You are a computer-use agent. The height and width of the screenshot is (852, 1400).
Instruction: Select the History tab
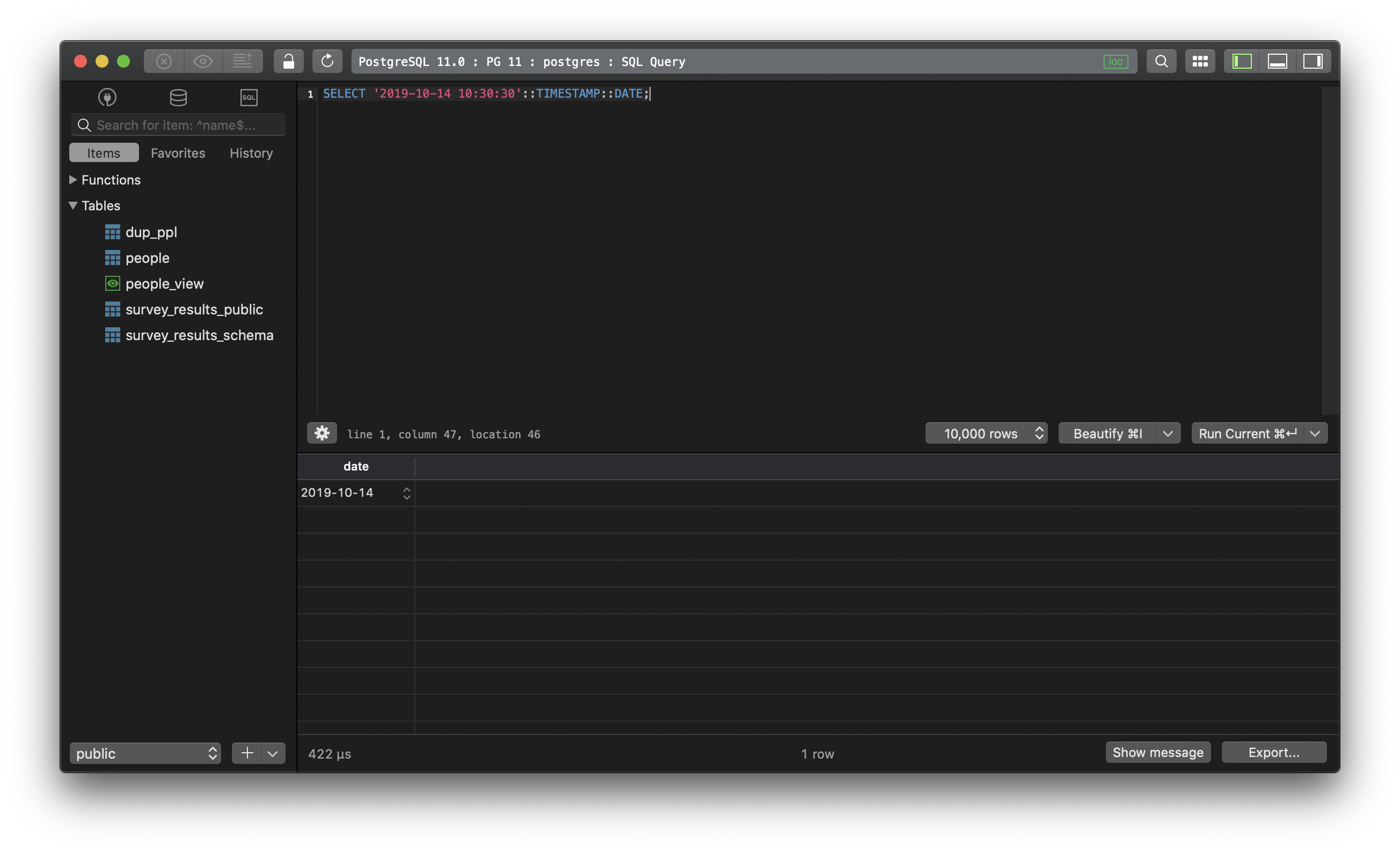tap(251, 152)
